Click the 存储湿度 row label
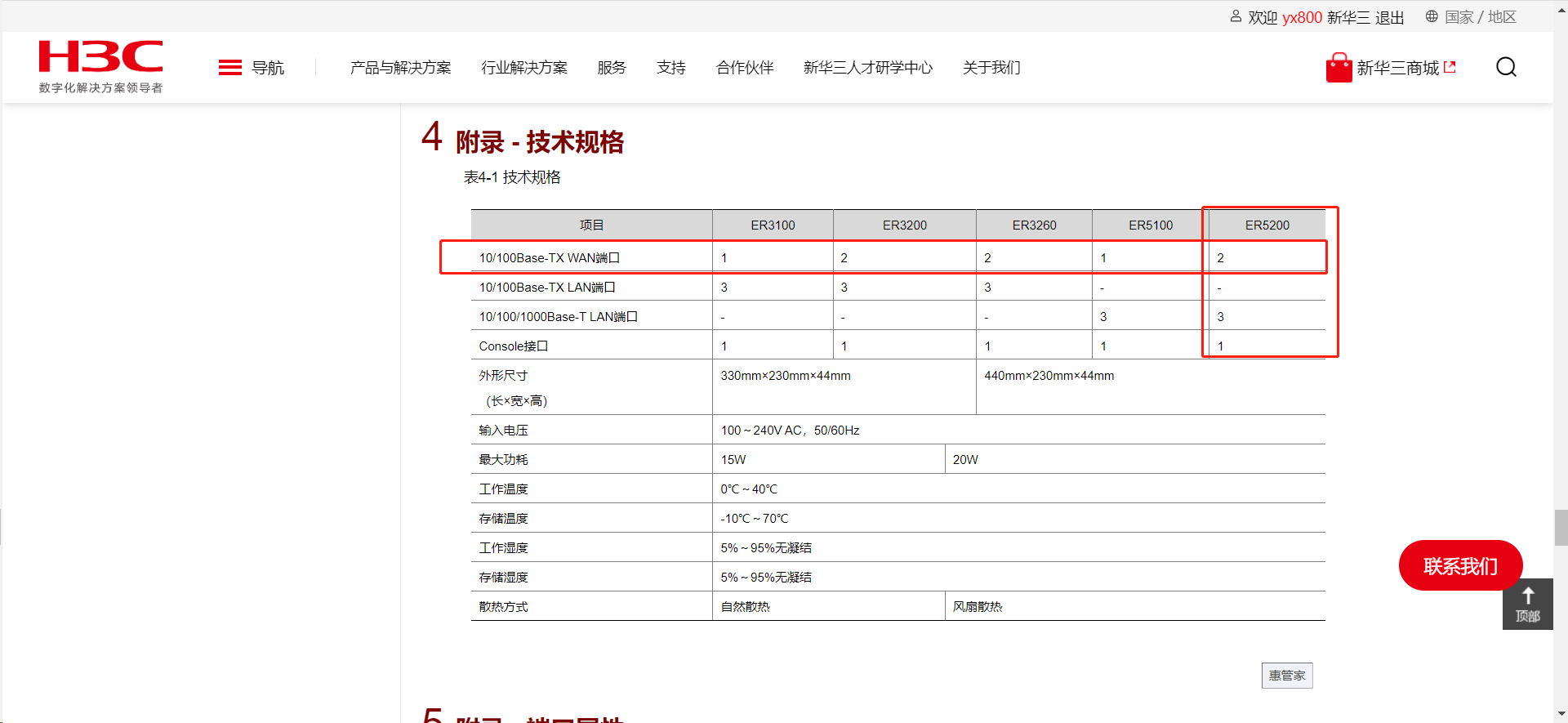 pos(503,578)
